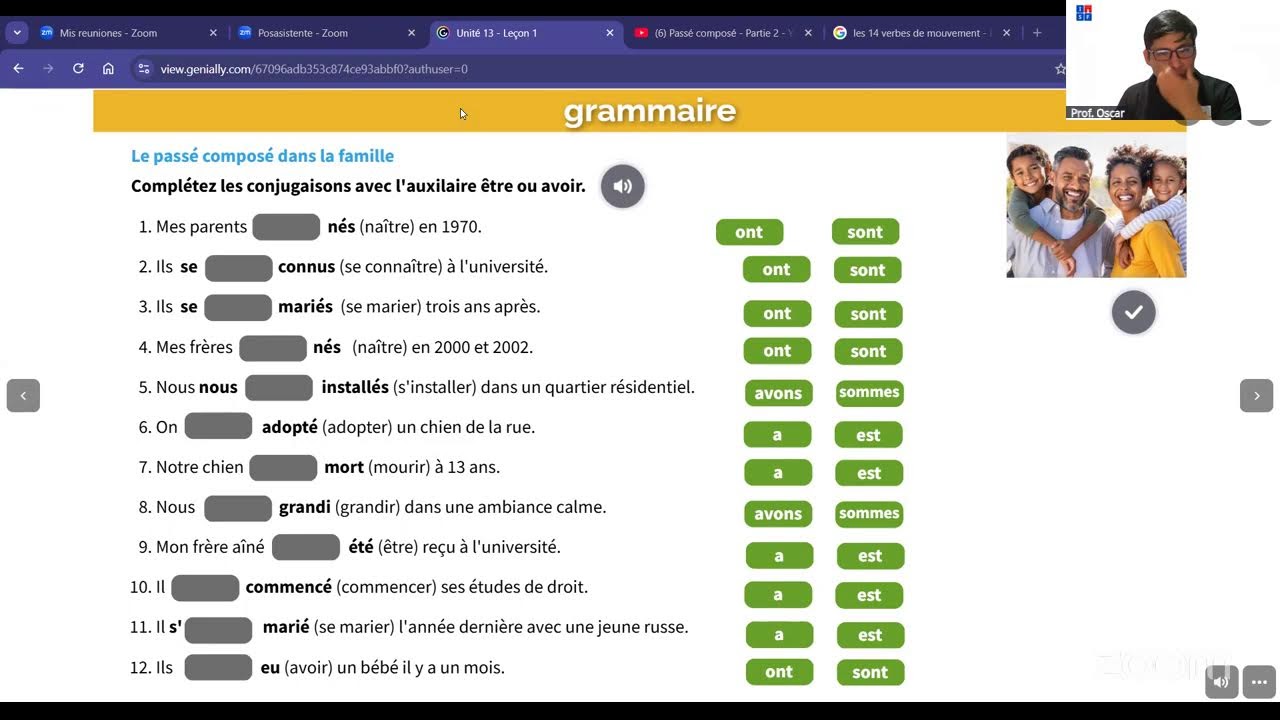Switch to Mis reuniones - Zoom tab
This screenshot has height=720, width=1280.
coord(128,33)
